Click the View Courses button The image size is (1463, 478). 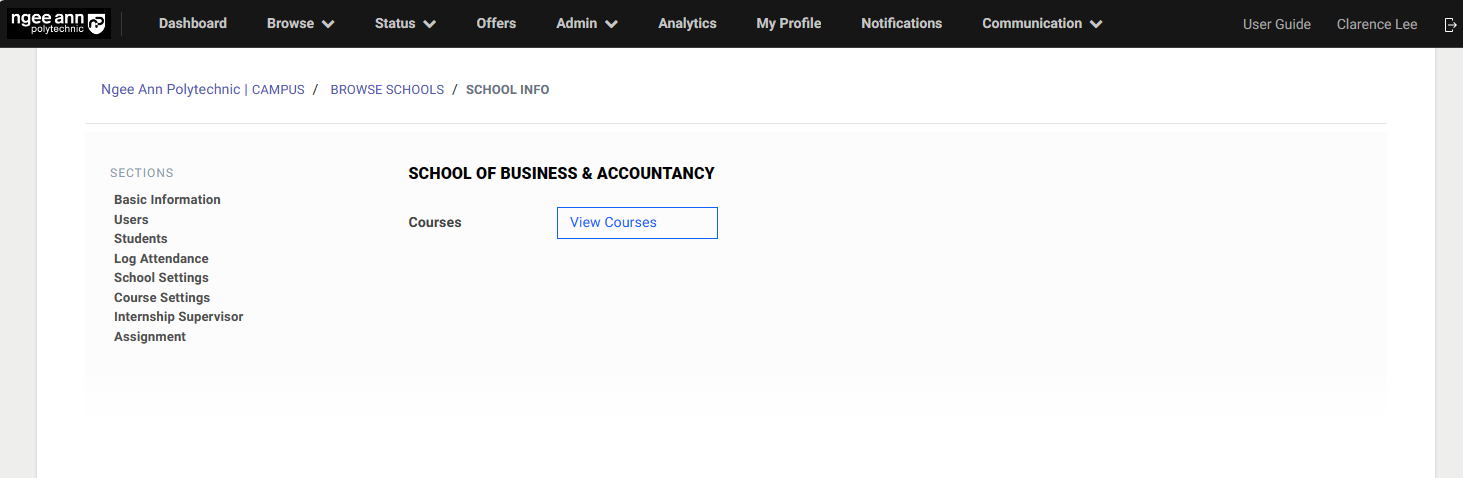(637, 223)
